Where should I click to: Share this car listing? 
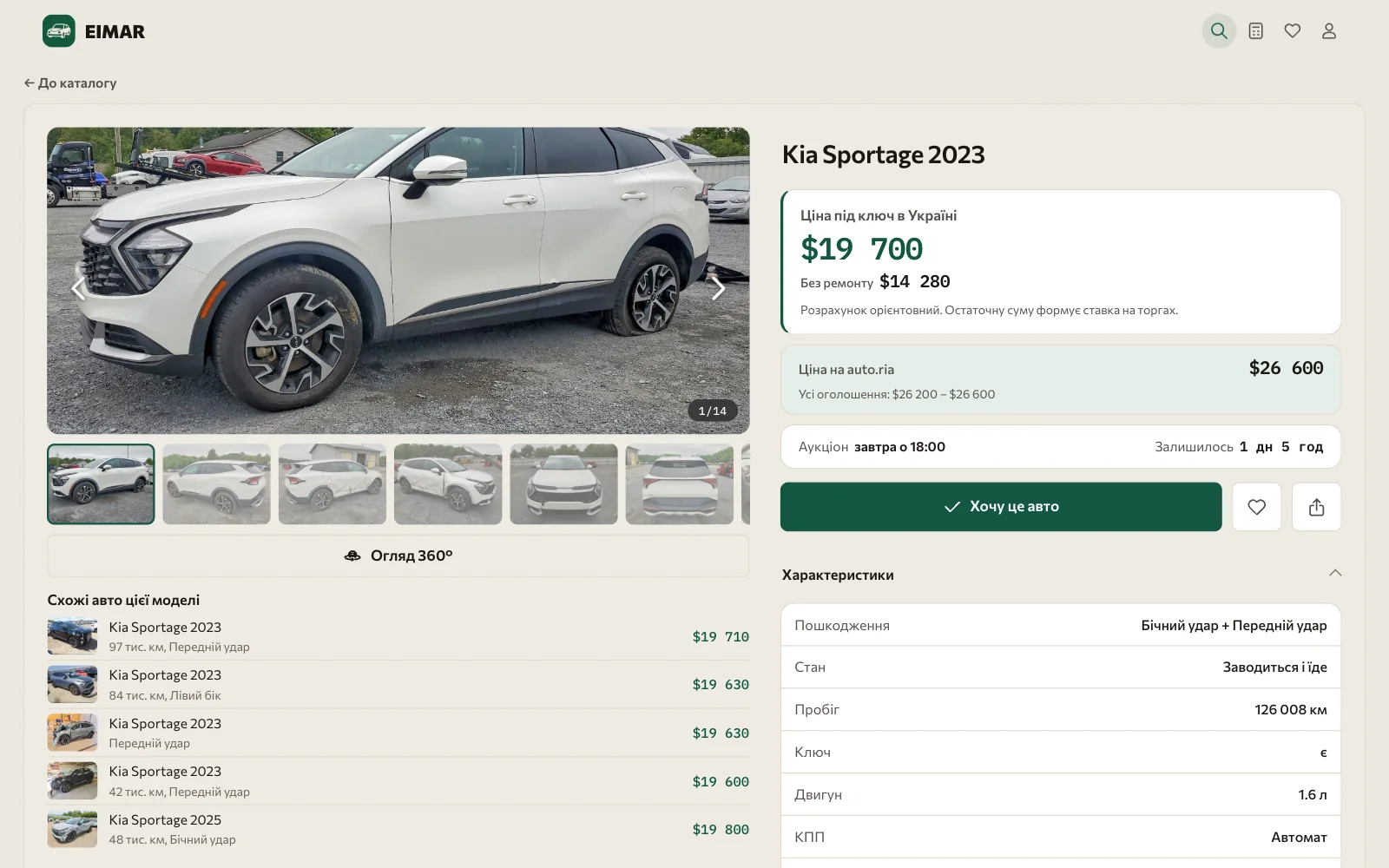[x=1316, y=507]
